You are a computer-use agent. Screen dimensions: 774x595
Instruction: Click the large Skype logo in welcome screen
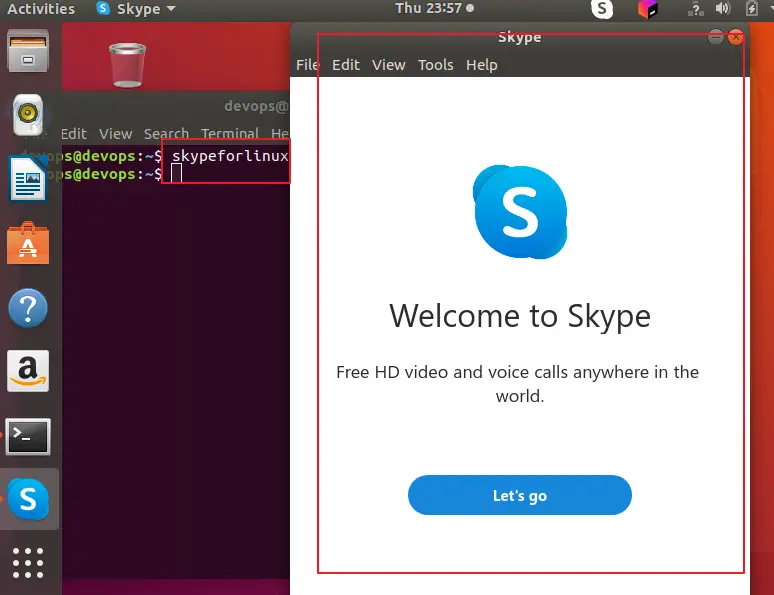(520, 212)
